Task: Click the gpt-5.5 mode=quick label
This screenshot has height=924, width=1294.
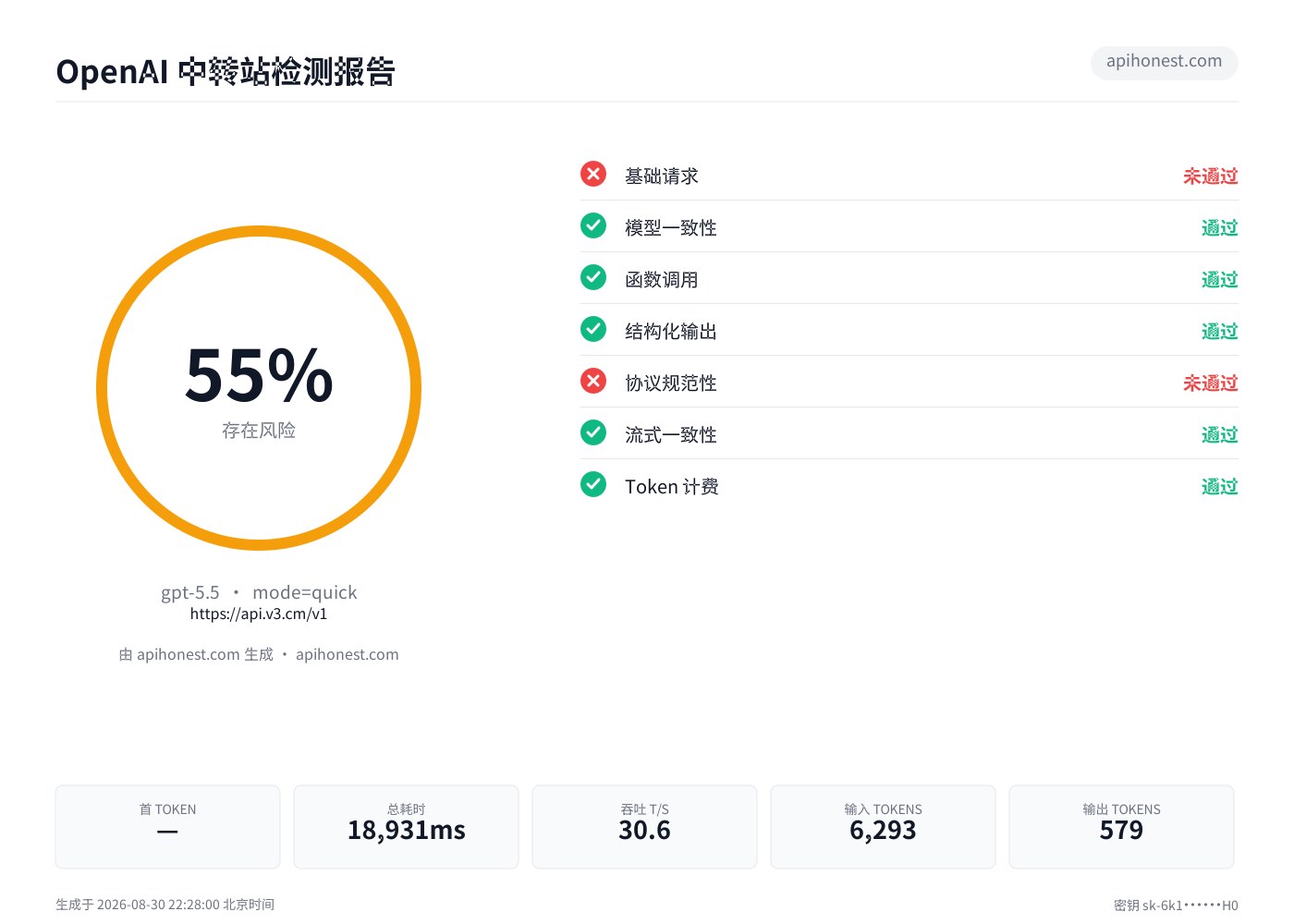Action: [259, 592]
